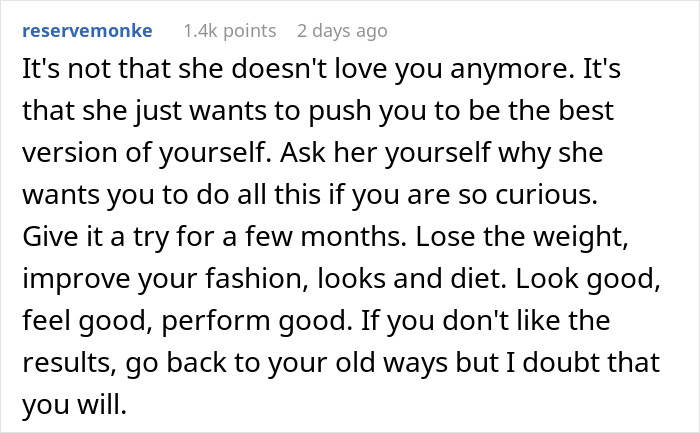
Task: Open the reservemonke user profile link
Action: (x=87, y=31)
